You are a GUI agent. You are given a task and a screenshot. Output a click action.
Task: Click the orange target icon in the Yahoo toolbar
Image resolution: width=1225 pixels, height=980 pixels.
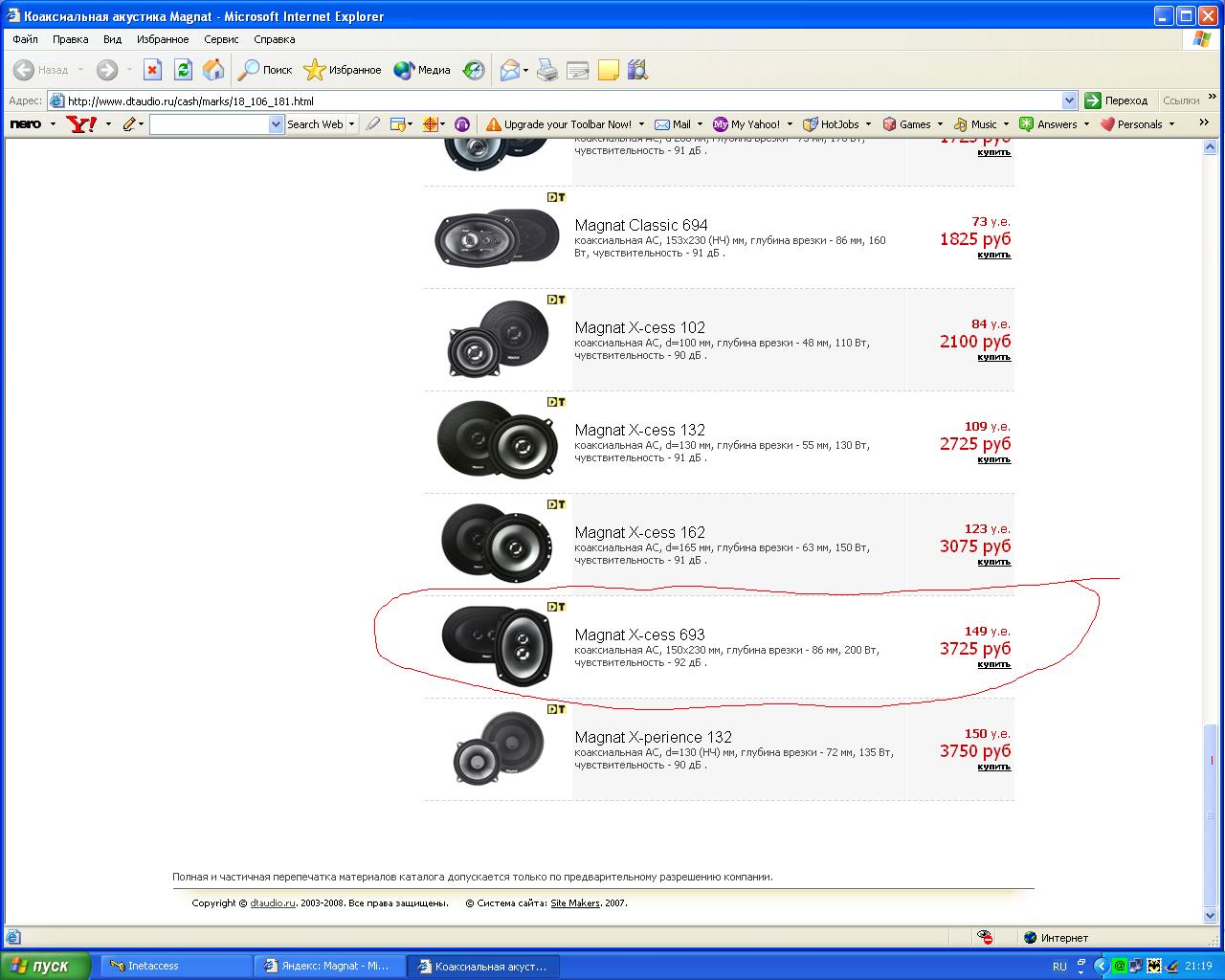(431, 124)
